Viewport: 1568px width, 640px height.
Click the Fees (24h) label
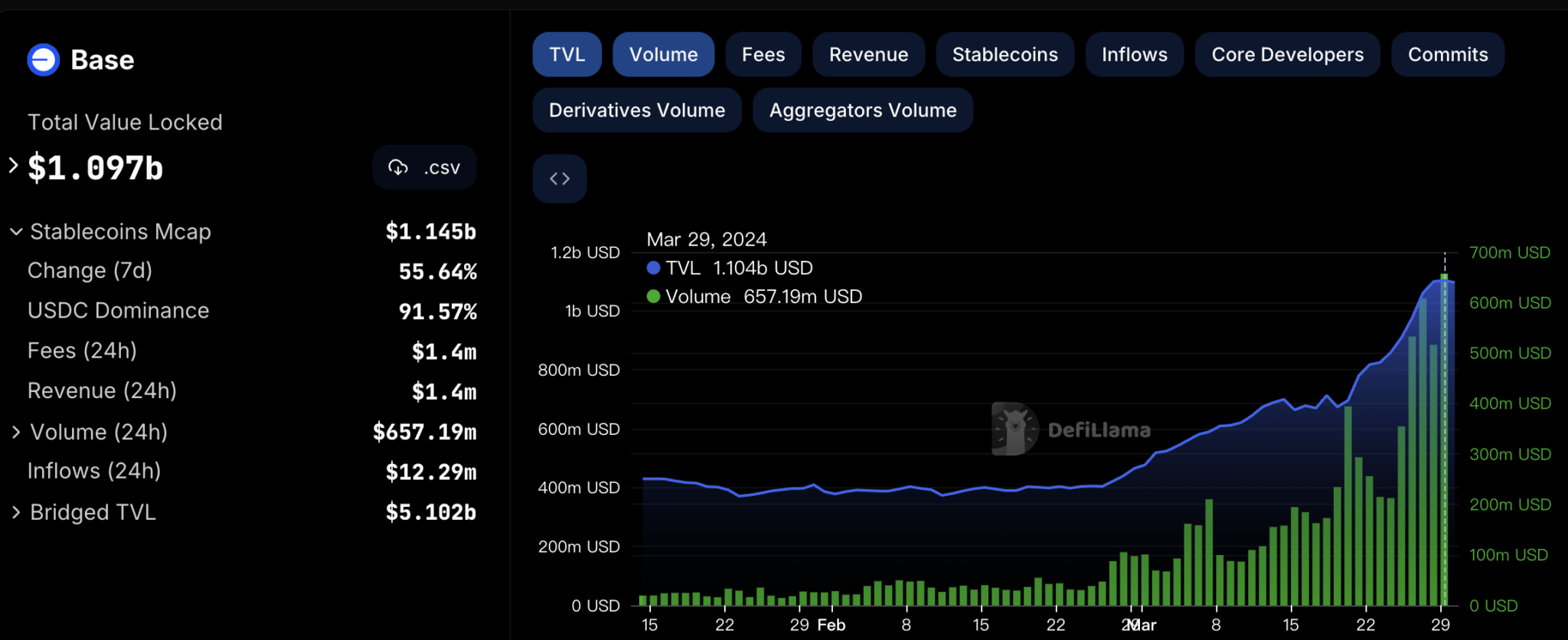coord(83,351)
